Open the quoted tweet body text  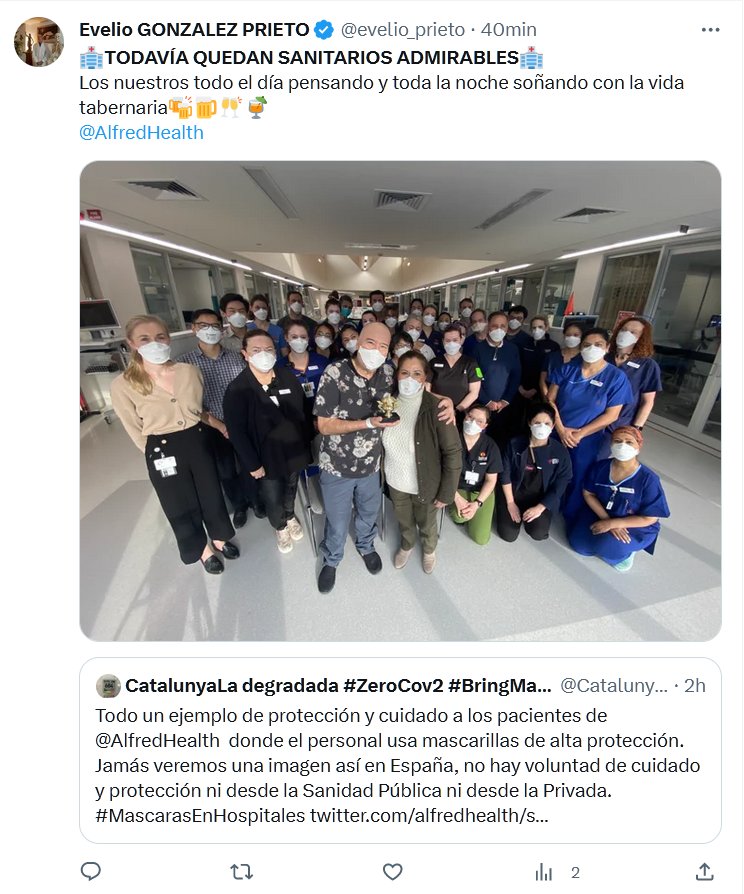(x=397, y=765)
